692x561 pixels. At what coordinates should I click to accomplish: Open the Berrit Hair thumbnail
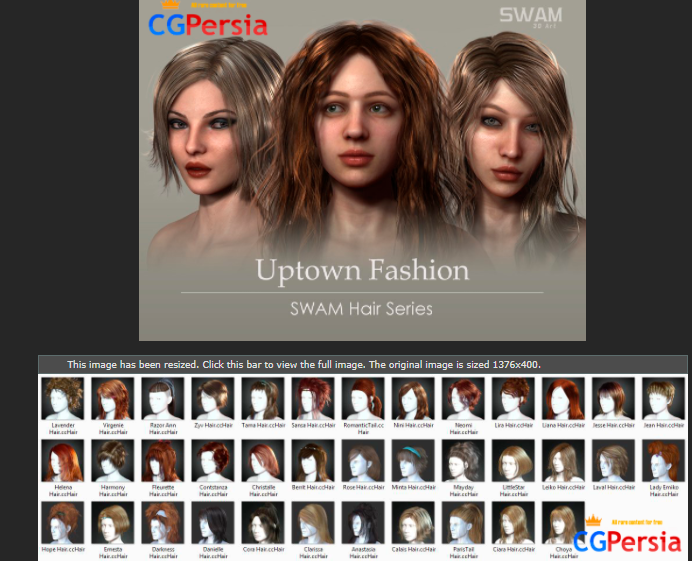313,461
